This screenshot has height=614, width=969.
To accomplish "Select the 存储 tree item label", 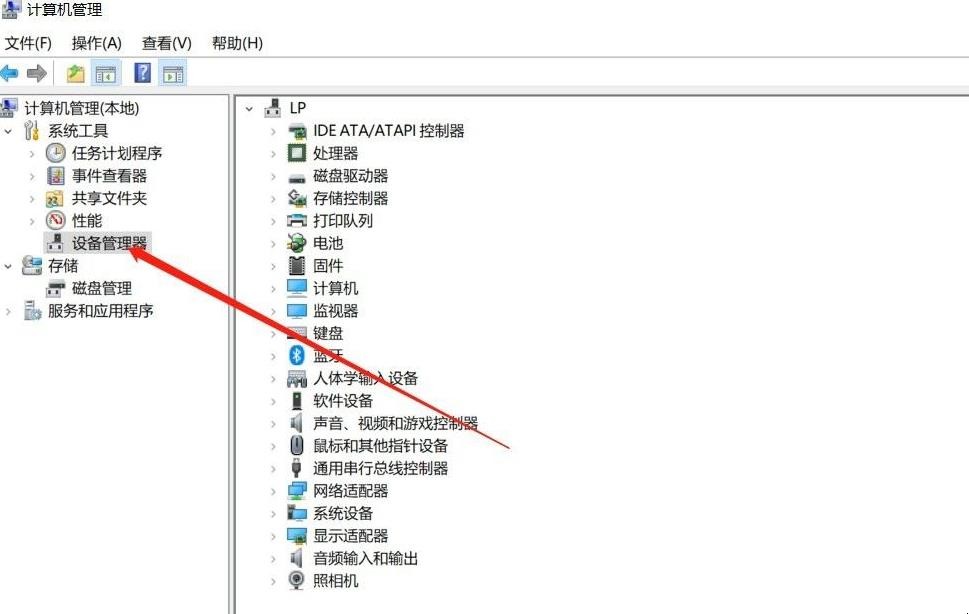I will point(63,266).
